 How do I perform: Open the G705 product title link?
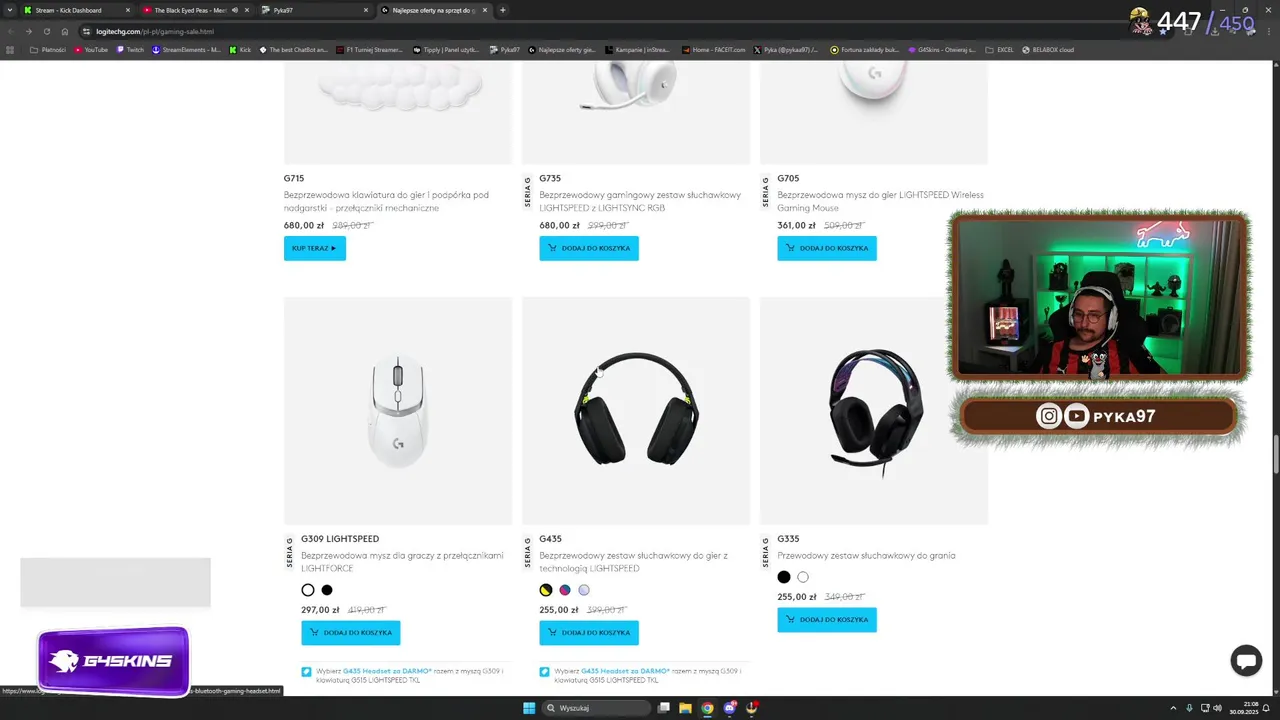[x=788, y=179]
